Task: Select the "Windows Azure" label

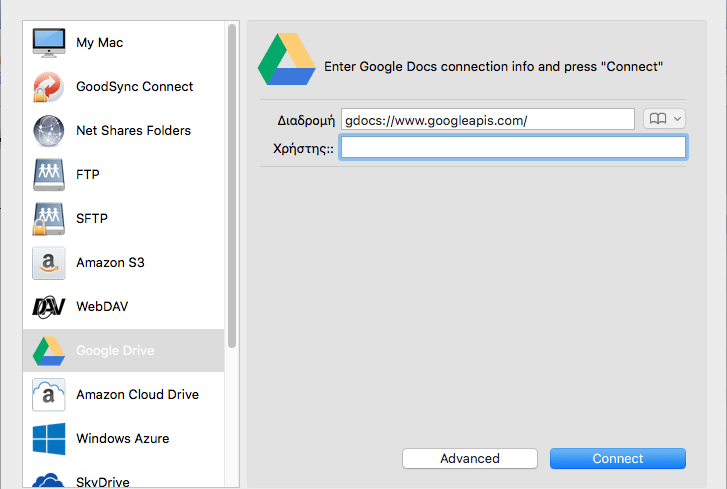Action: click(x=122, y=439)
